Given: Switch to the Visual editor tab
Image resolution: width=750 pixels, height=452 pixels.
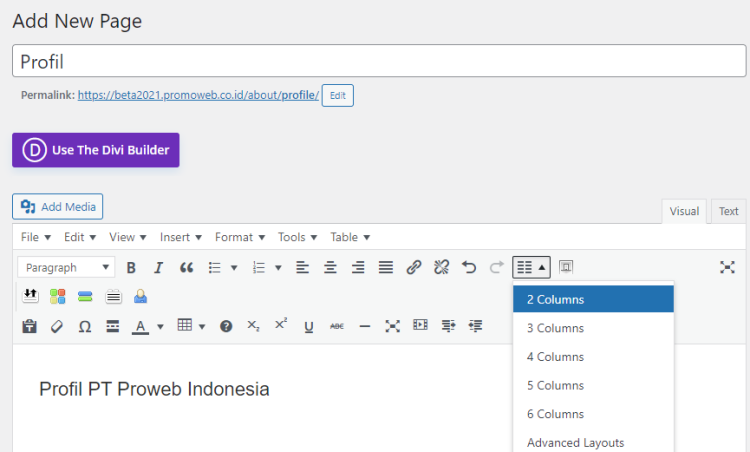Looking at the screenshot, I should tap(684, 211).
